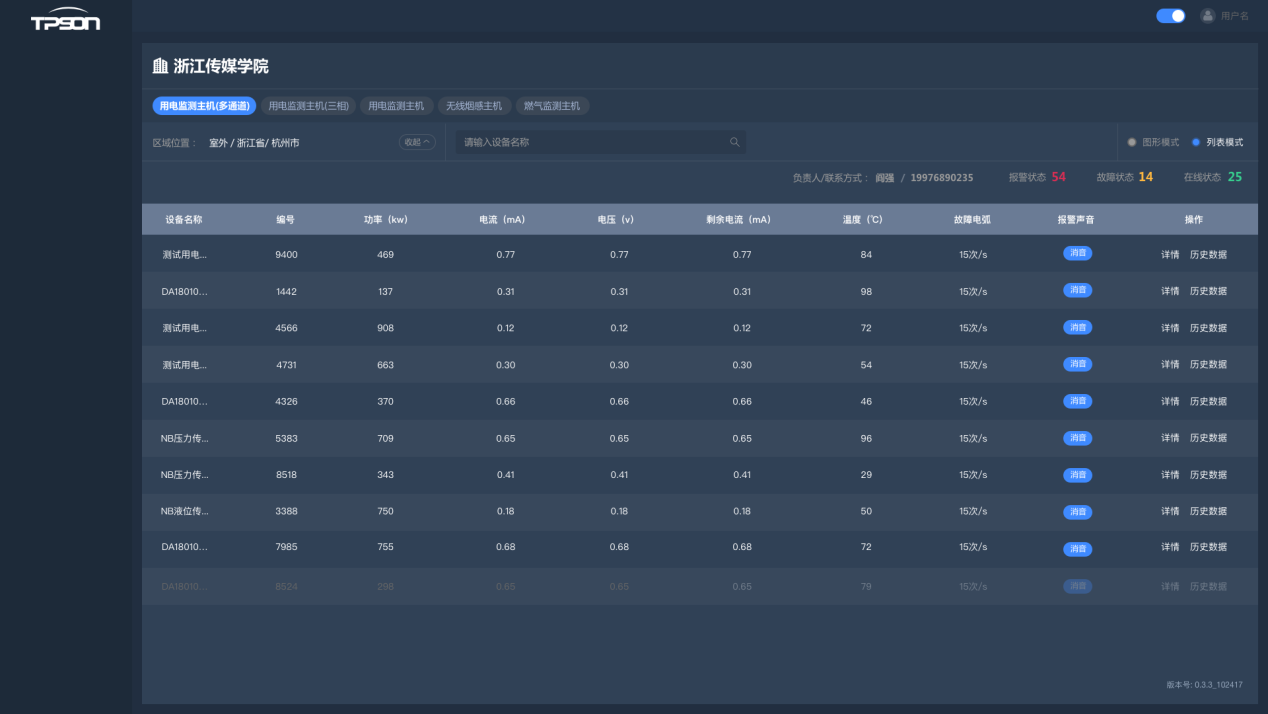1268x714 pixels.
Task: Open 历史数据 for device 4731
Action: coord(1208,365)
